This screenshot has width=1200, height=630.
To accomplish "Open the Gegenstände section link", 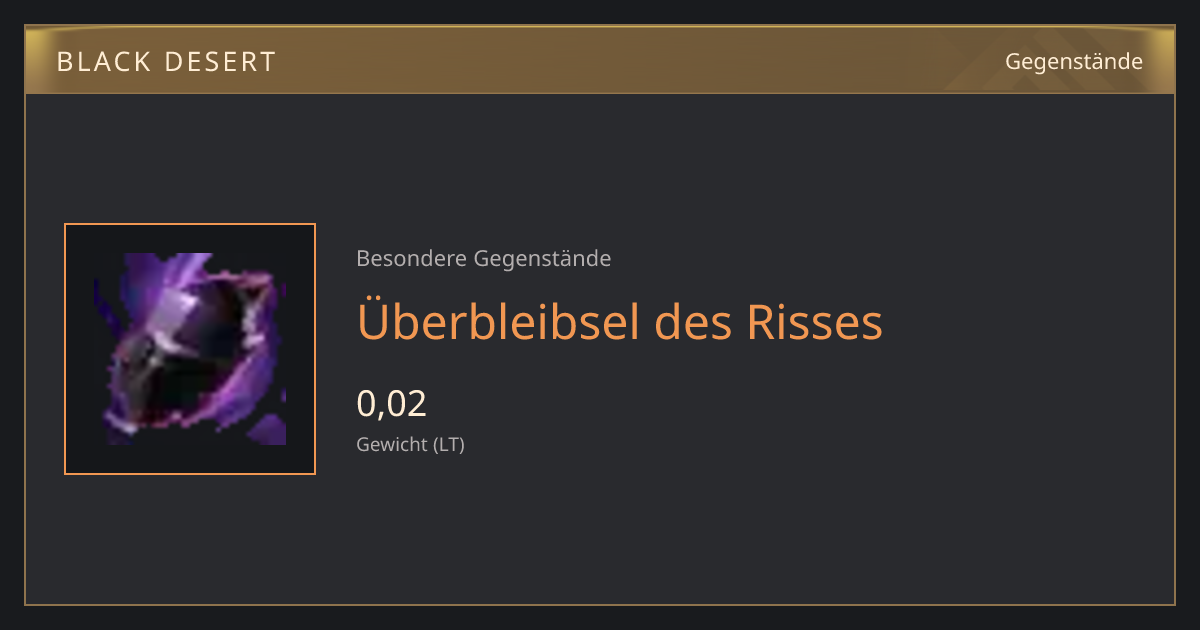I will pyautogui.click(x=1074, y=62).
